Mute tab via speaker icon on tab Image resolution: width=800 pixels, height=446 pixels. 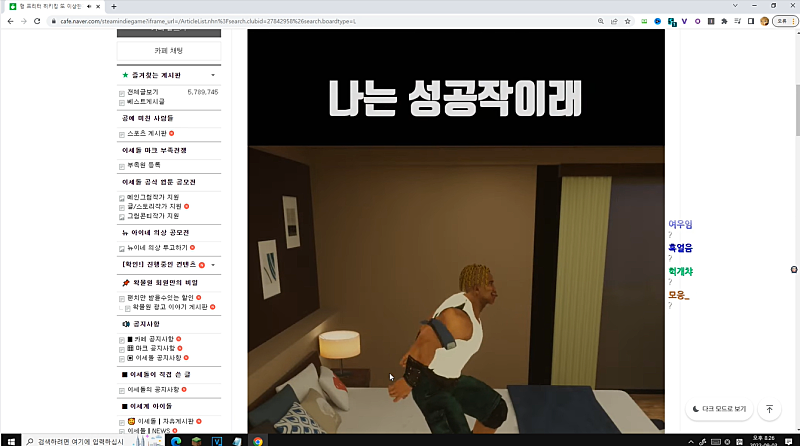pyautogui.click(x=89, y=7)
